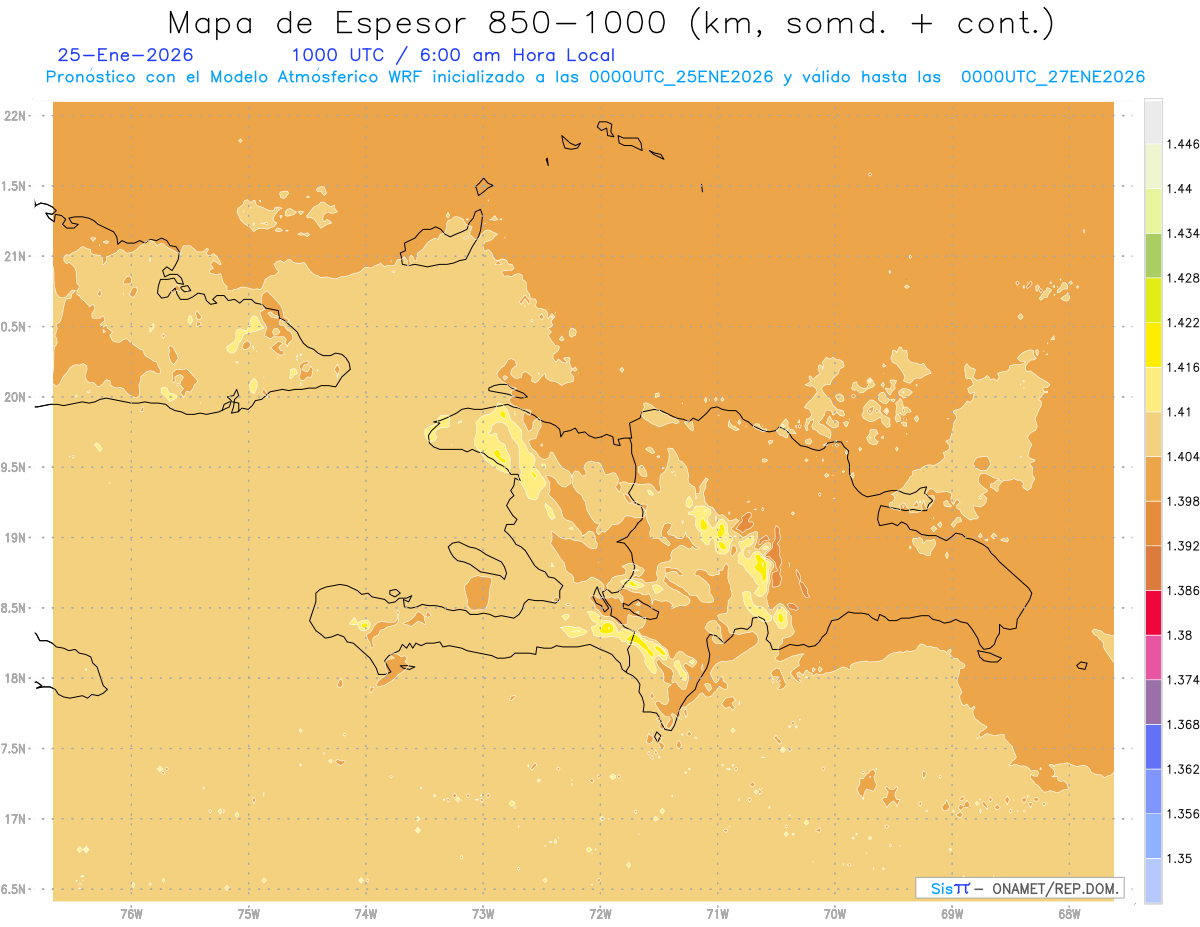This screenshot has width=1200, height=927.
Task: Pick the red swatch between 1.38 and 1.386
Action: 1153,613
